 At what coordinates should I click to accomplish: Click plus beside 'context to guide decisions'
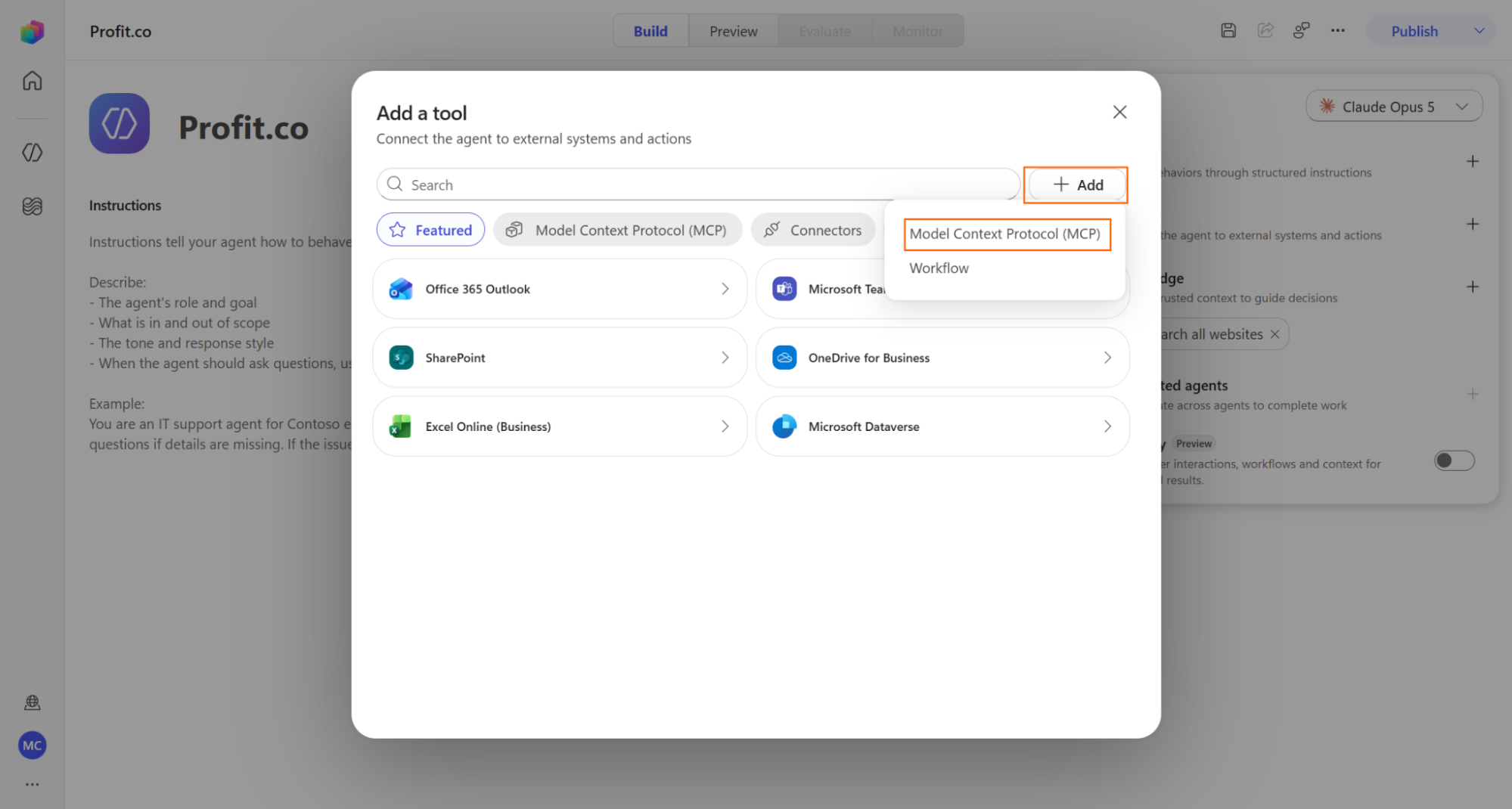pyautogui.click(x=1473, y=287)
